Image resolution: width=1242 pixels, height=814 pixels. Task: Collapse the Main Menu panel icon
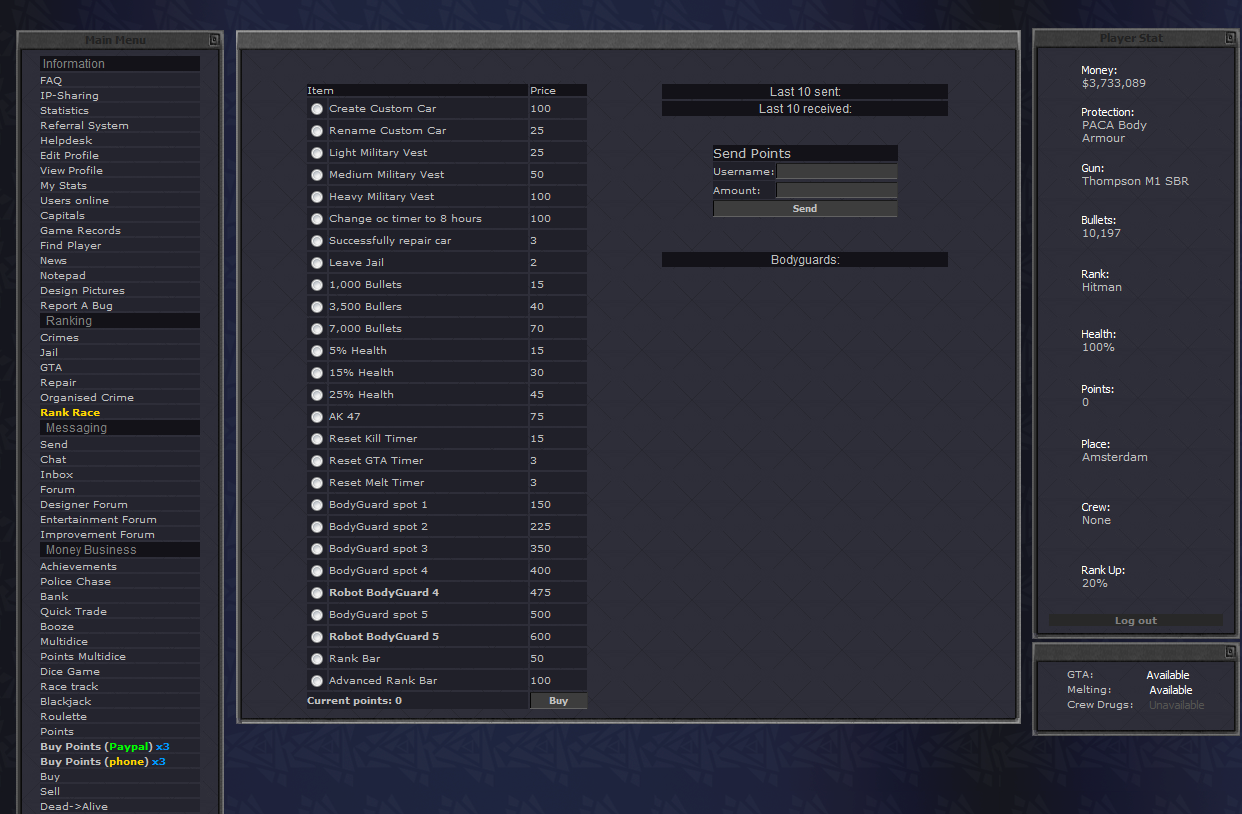coord(213,40)
